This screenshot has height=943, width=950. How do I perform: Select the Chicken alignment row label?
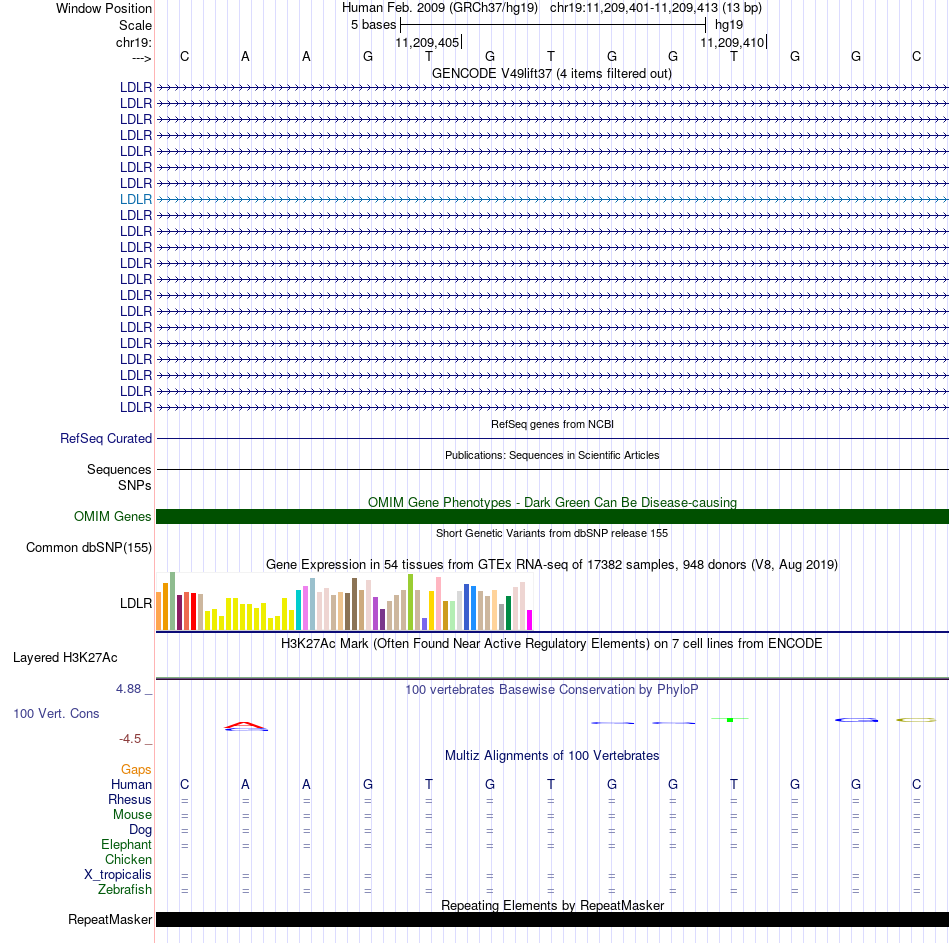point(128,859)
